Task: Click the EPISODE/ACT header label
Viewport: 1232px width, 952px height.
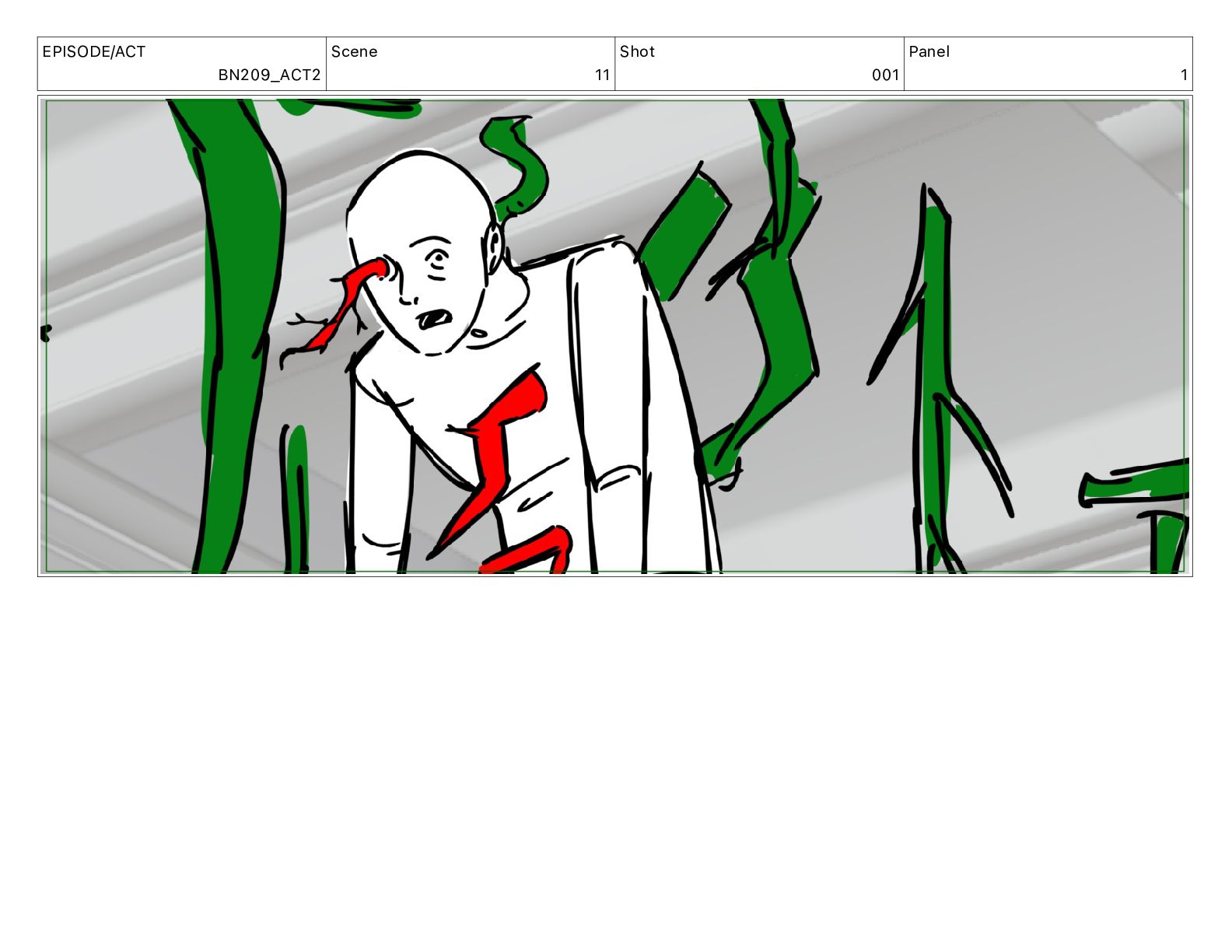Action: (x=93, y=52)
